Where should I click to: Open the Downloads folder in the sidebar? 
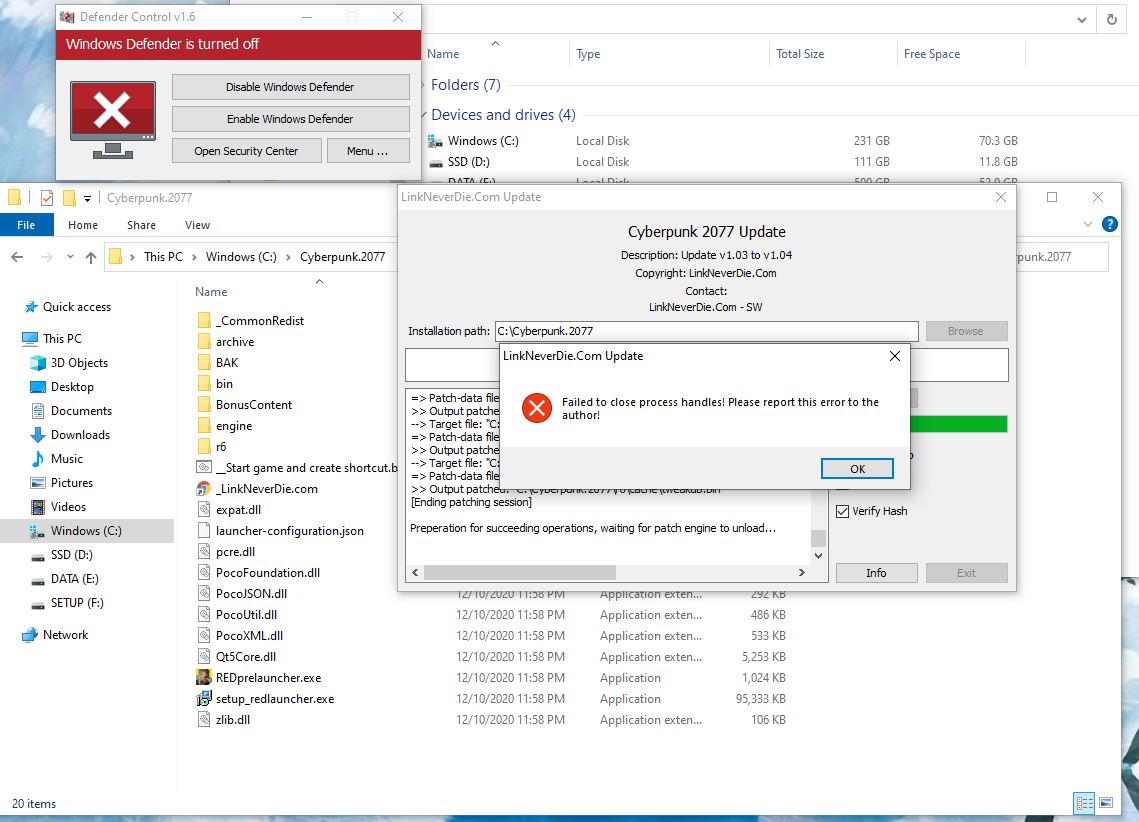click(80, 435)
